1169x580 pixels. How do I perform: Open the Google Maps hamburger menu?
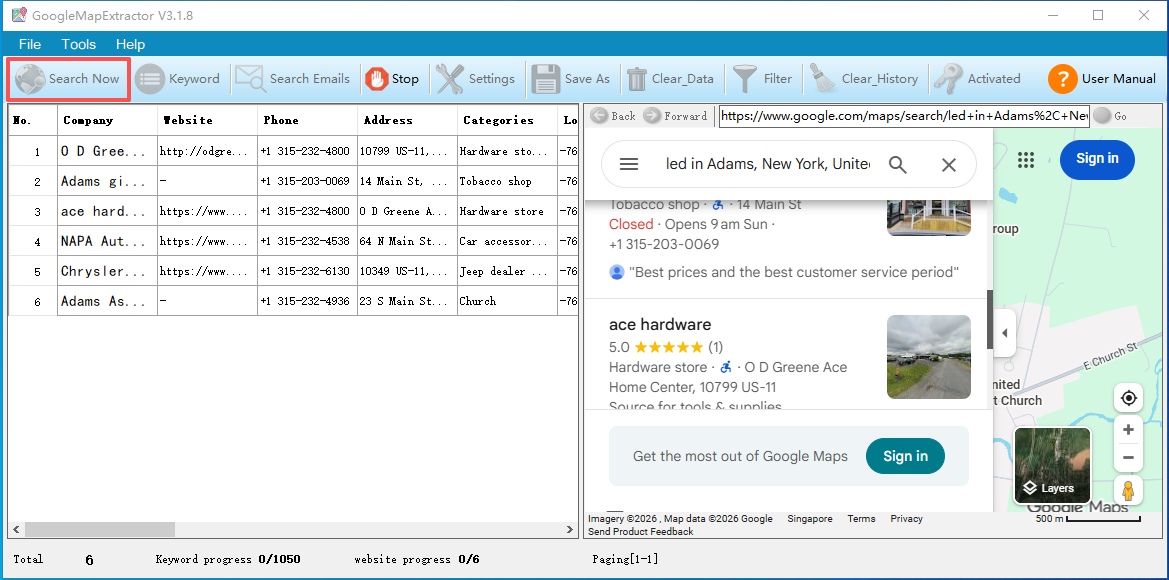click(629, 165)
